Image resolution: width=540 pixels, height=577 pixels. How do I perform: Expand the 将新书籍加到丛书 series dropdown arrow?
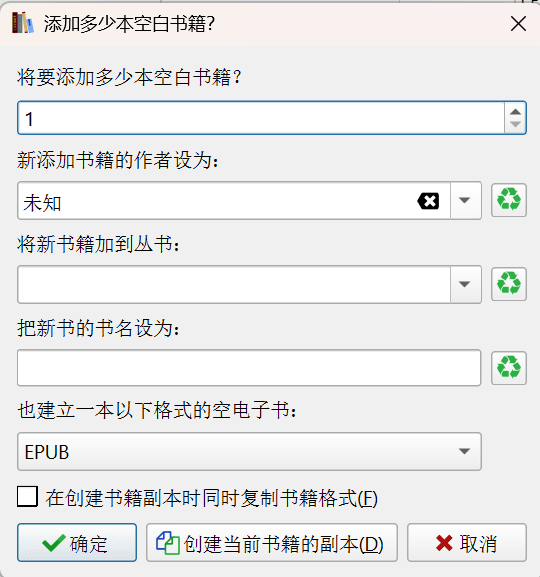coord(465,284)
